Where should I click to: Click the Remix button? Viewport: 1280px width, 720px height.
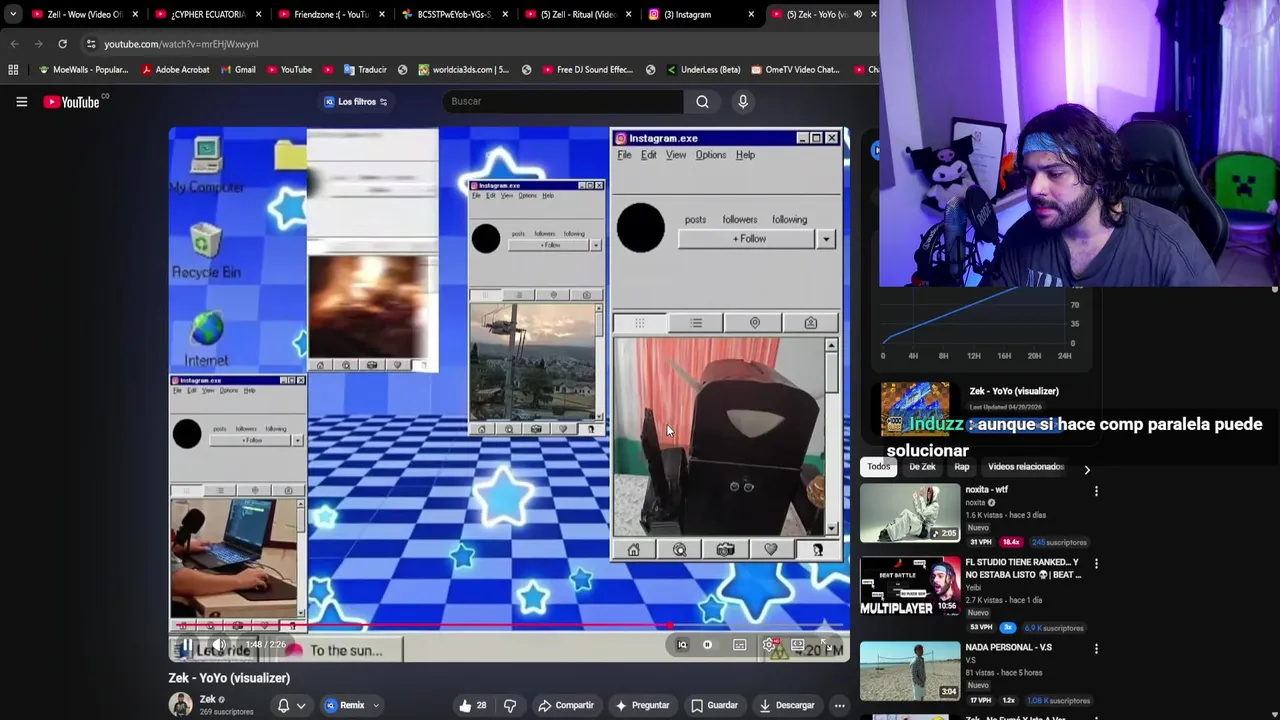pyautogui.click(x=345, y=705)
